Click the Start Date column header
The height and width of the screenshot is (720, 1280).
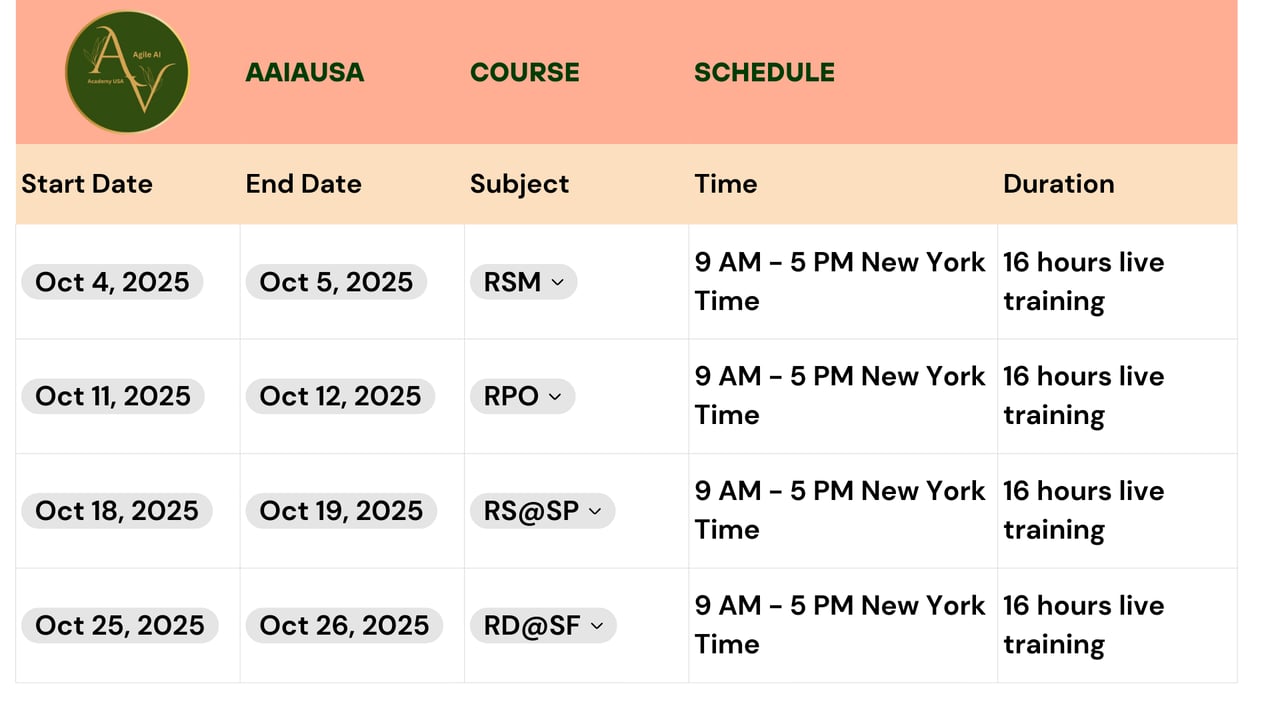point(87,184)
